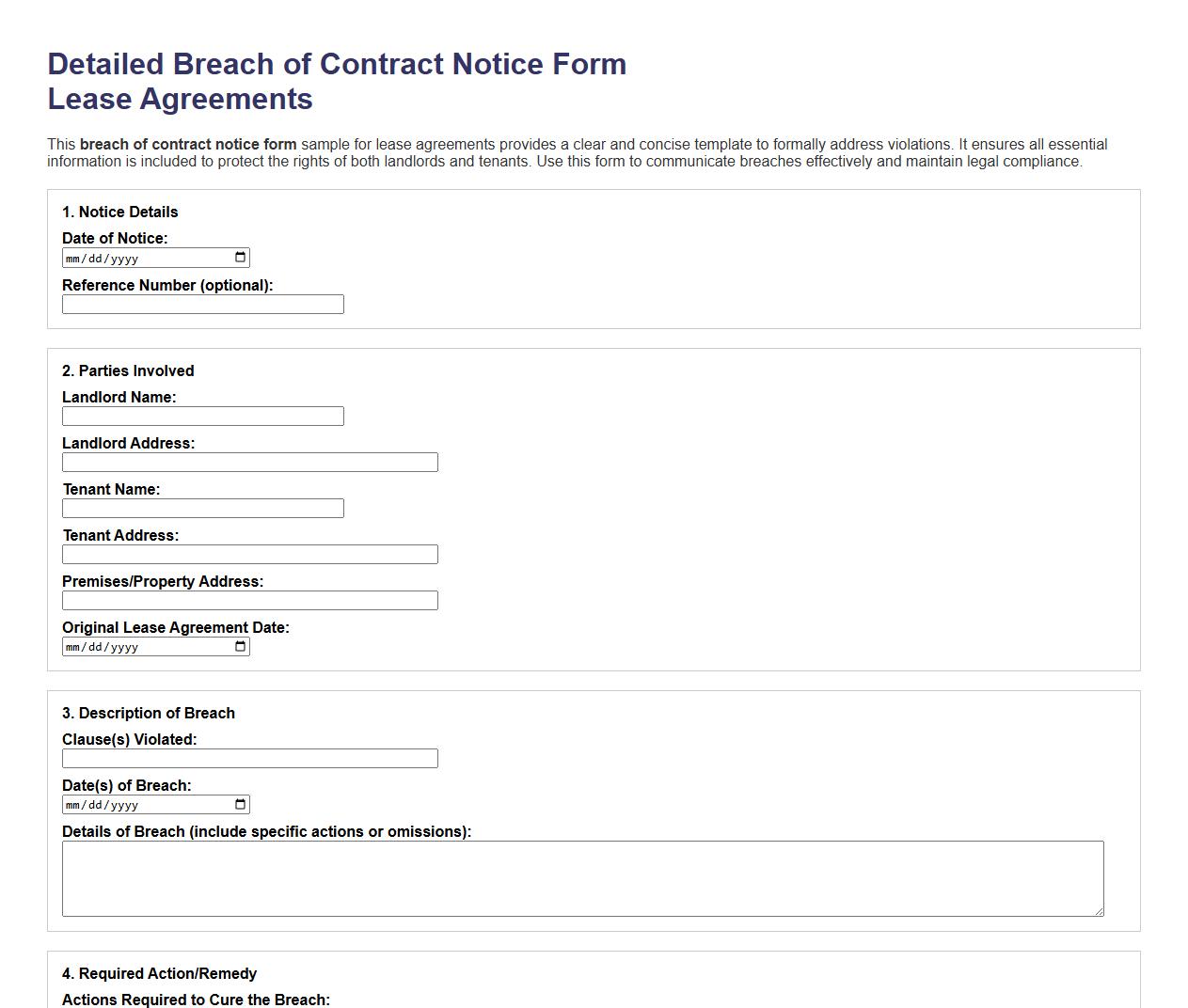Open the Original Lease Agreement Date picker
Viewport: 1188px width, 1008px height.
coord(241,646)
